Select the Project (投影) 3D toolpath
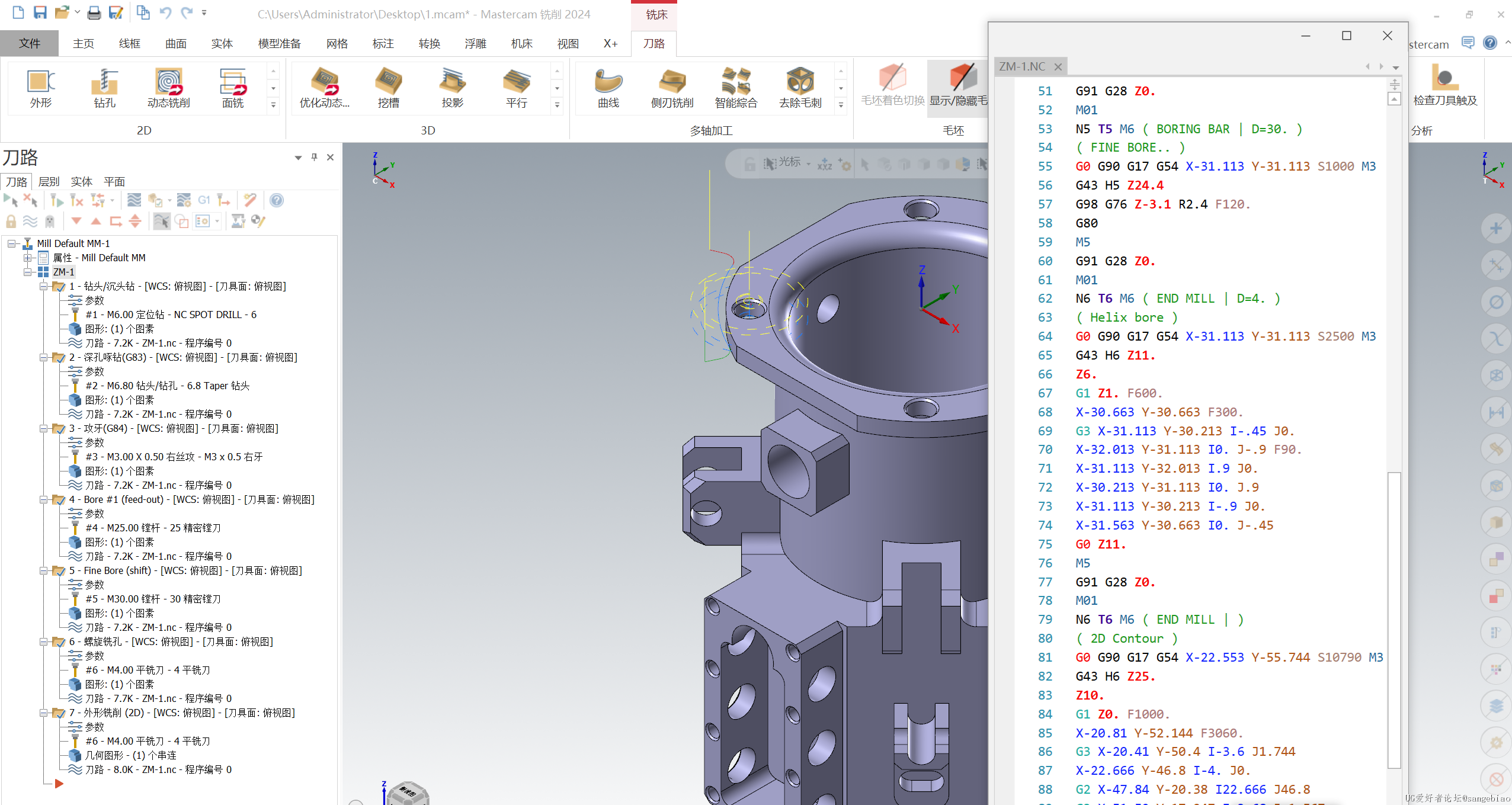 point(453,88)
